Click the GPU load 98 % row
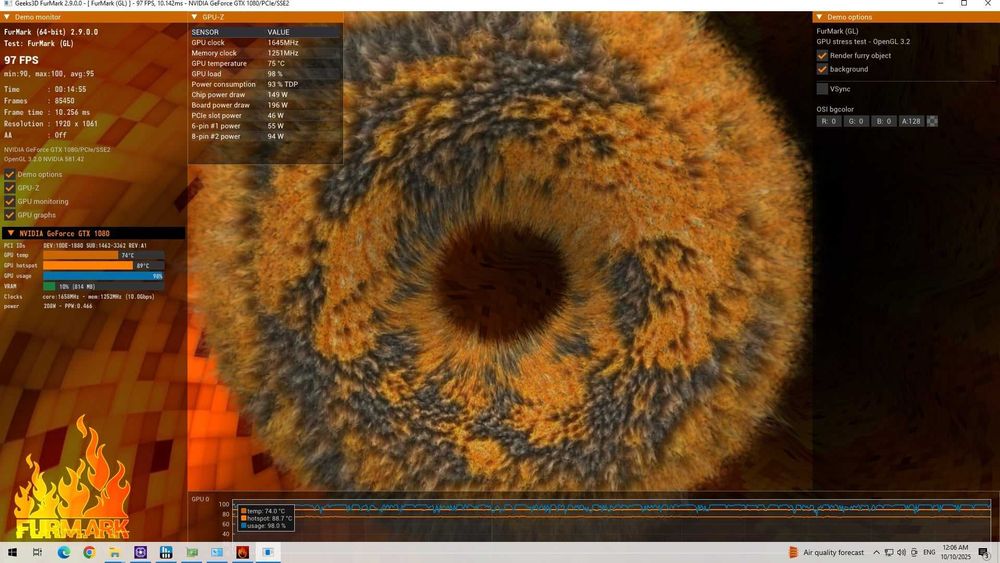 click(x=265, y=74)
